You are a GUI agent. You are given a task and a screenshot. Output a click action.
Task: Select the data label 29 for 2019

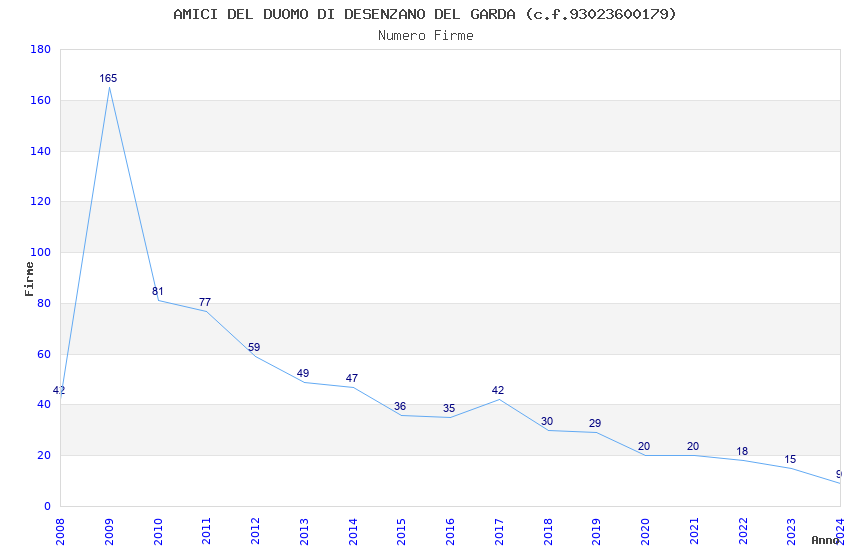tap(595, 423)
